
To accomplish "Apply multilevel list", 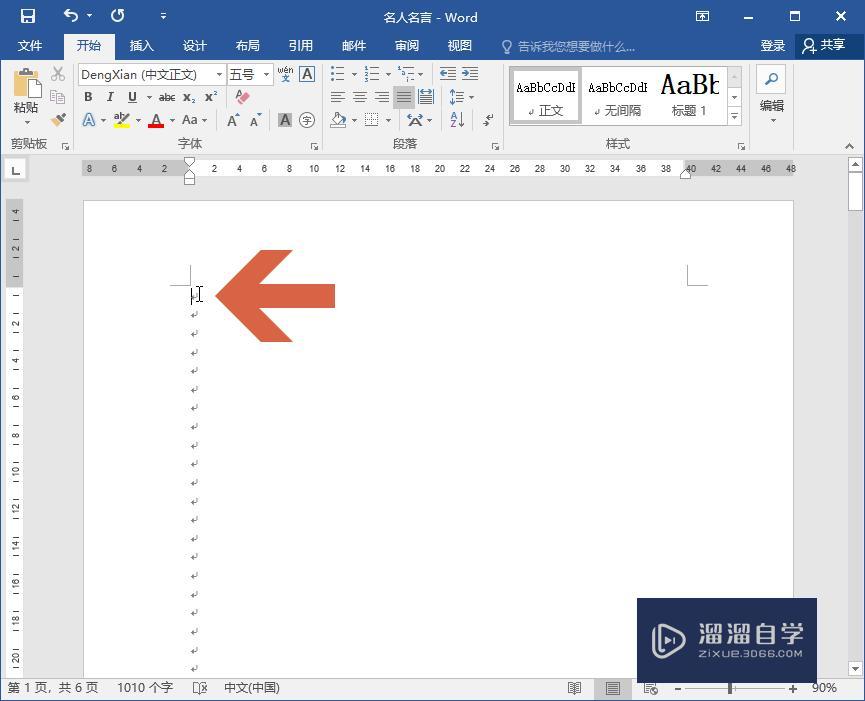I will click(407, 73).
